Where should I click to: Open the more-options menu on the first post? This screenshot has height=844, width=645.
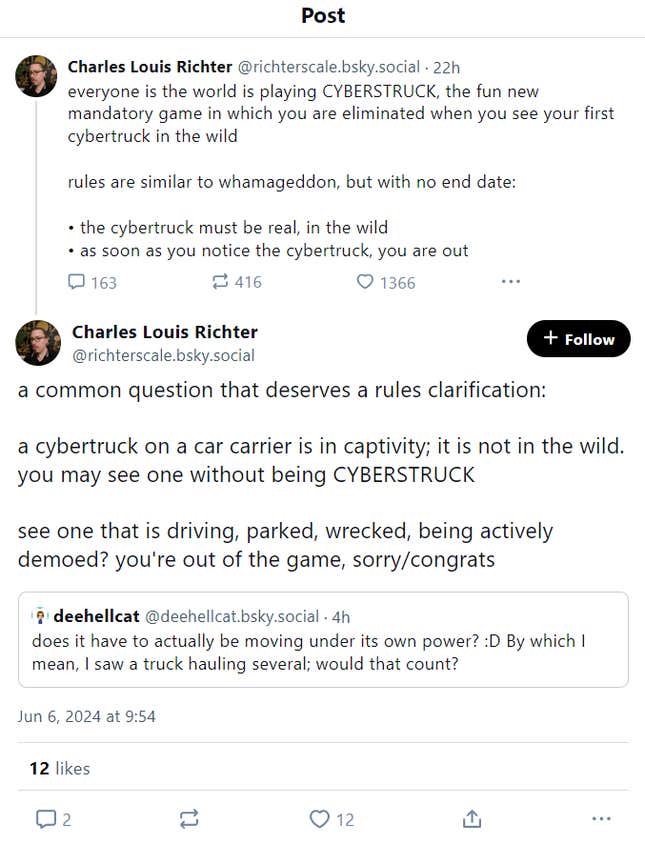(x=510, y=282)
